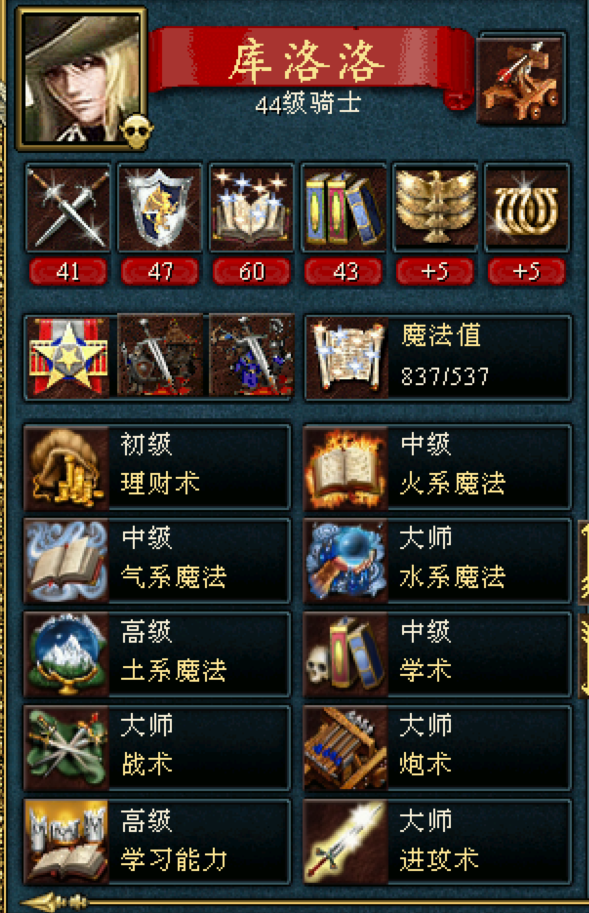The height and width of the screenshot is (913, 589).
Task: Click the 气系魔法 air magic book icon
Action: (x=67, y=561)
